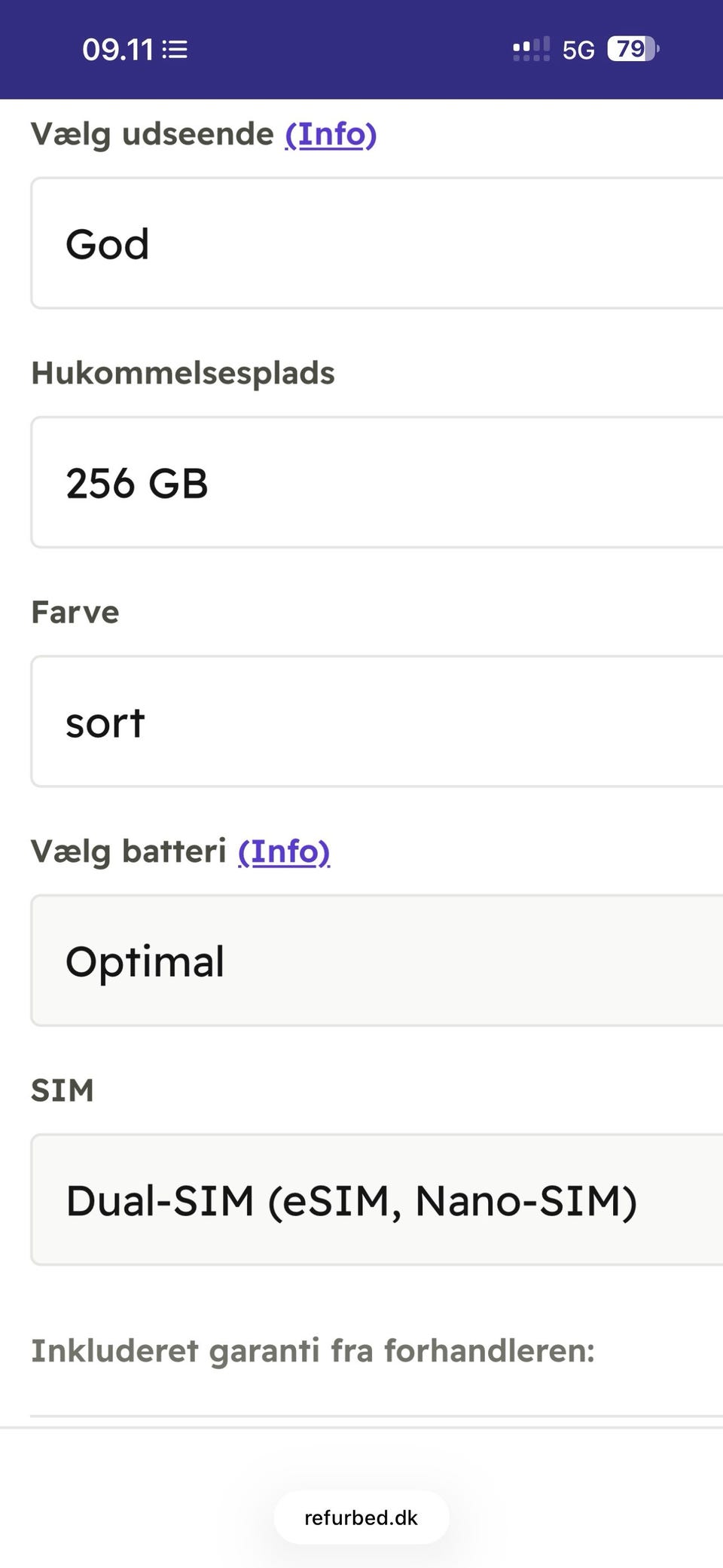The width and height of the screenshot is (723, 1568).
Task: Tap the list icon beside the clock
Action: [x=175, y=50]
